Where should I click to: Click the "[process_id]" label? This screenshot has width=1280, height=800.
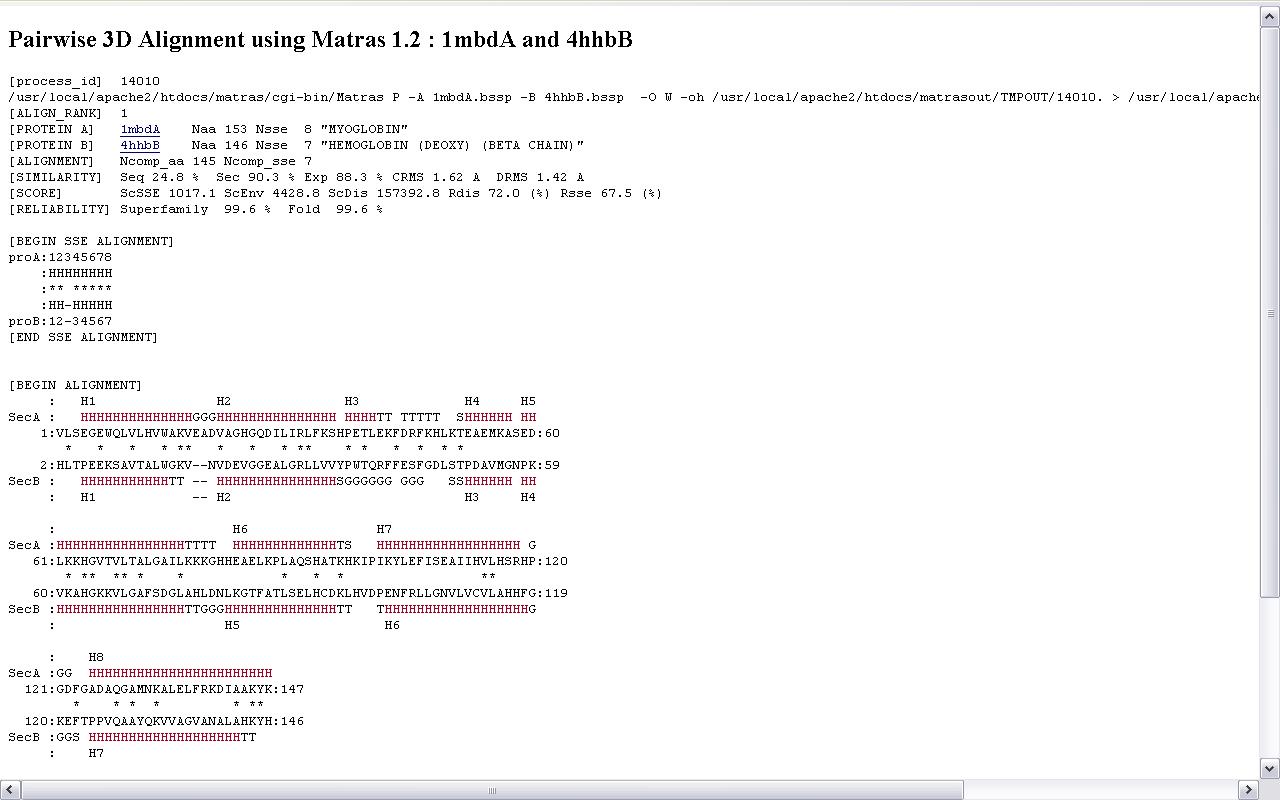56,81
